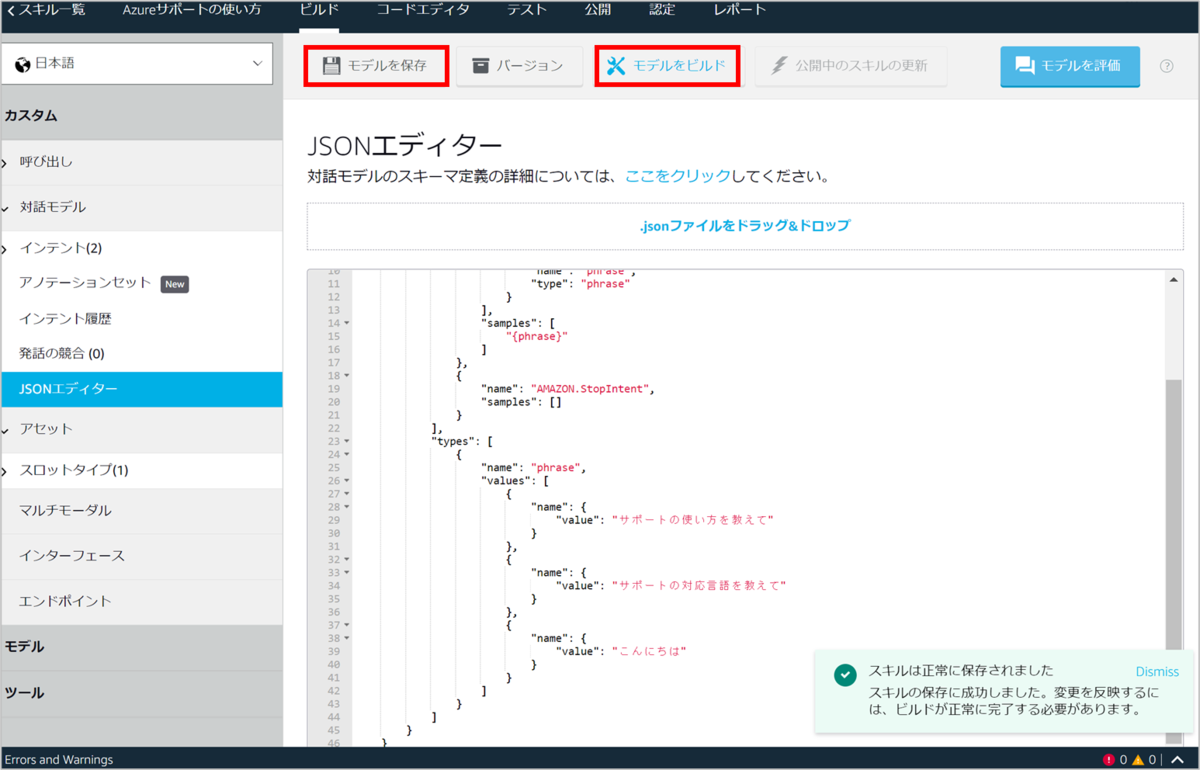Click the "こんにちは" value in editor
This screenshot has height=770, width=1200.
(649, 651)
